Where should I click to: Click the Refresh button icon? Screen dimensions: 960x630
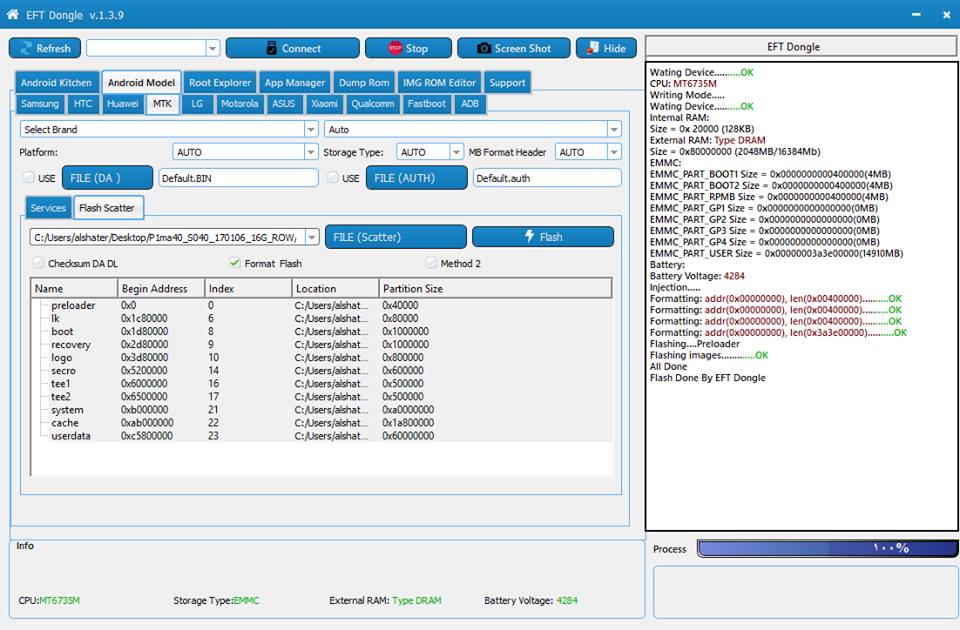[26, 48]
